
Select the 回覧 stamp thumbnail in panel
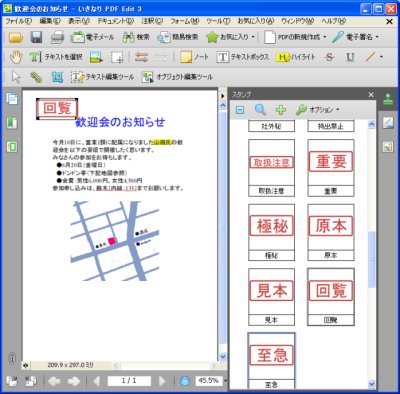331,297
